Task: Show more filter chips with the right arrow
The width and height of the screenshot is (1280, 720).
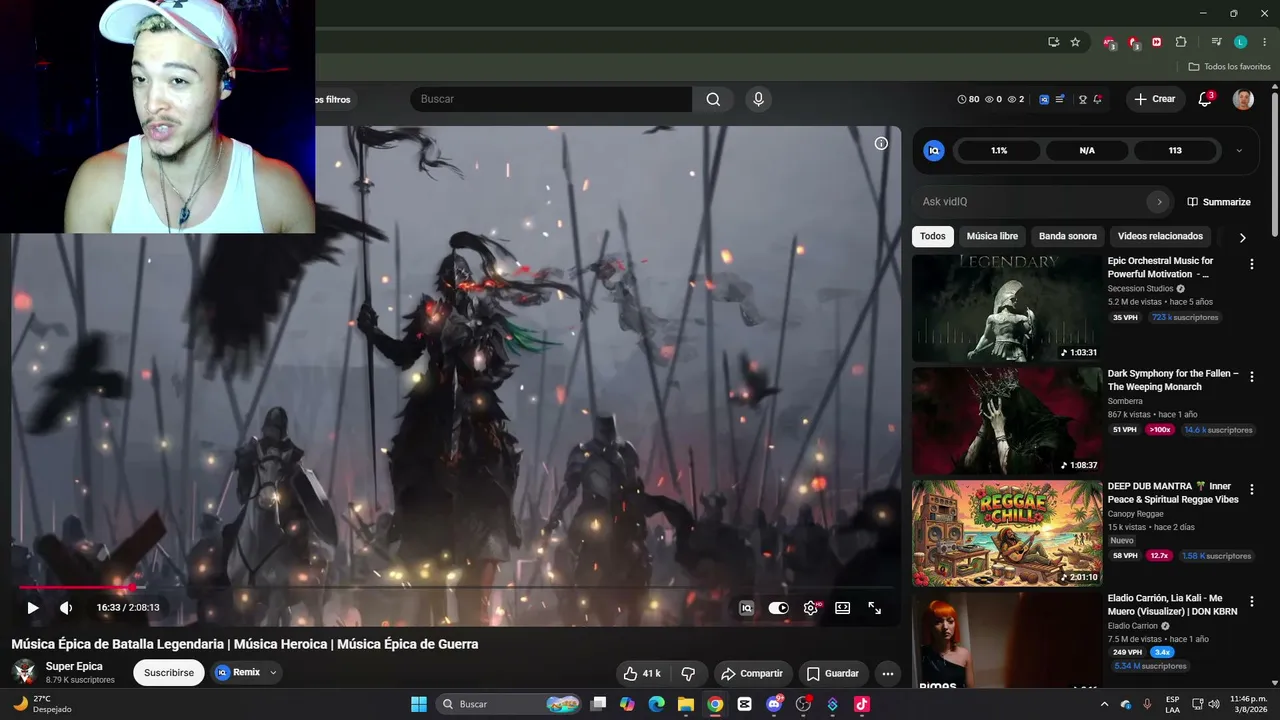Action: 1242,237
